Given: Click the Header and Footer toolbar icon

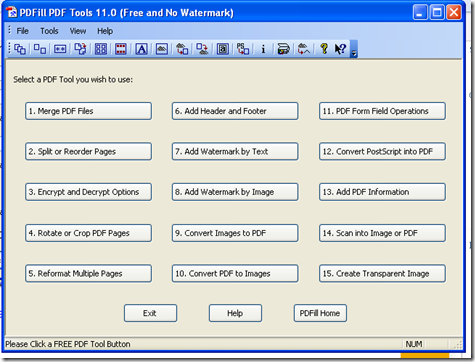Looking at the screenshot, I should tap(121, 49).
